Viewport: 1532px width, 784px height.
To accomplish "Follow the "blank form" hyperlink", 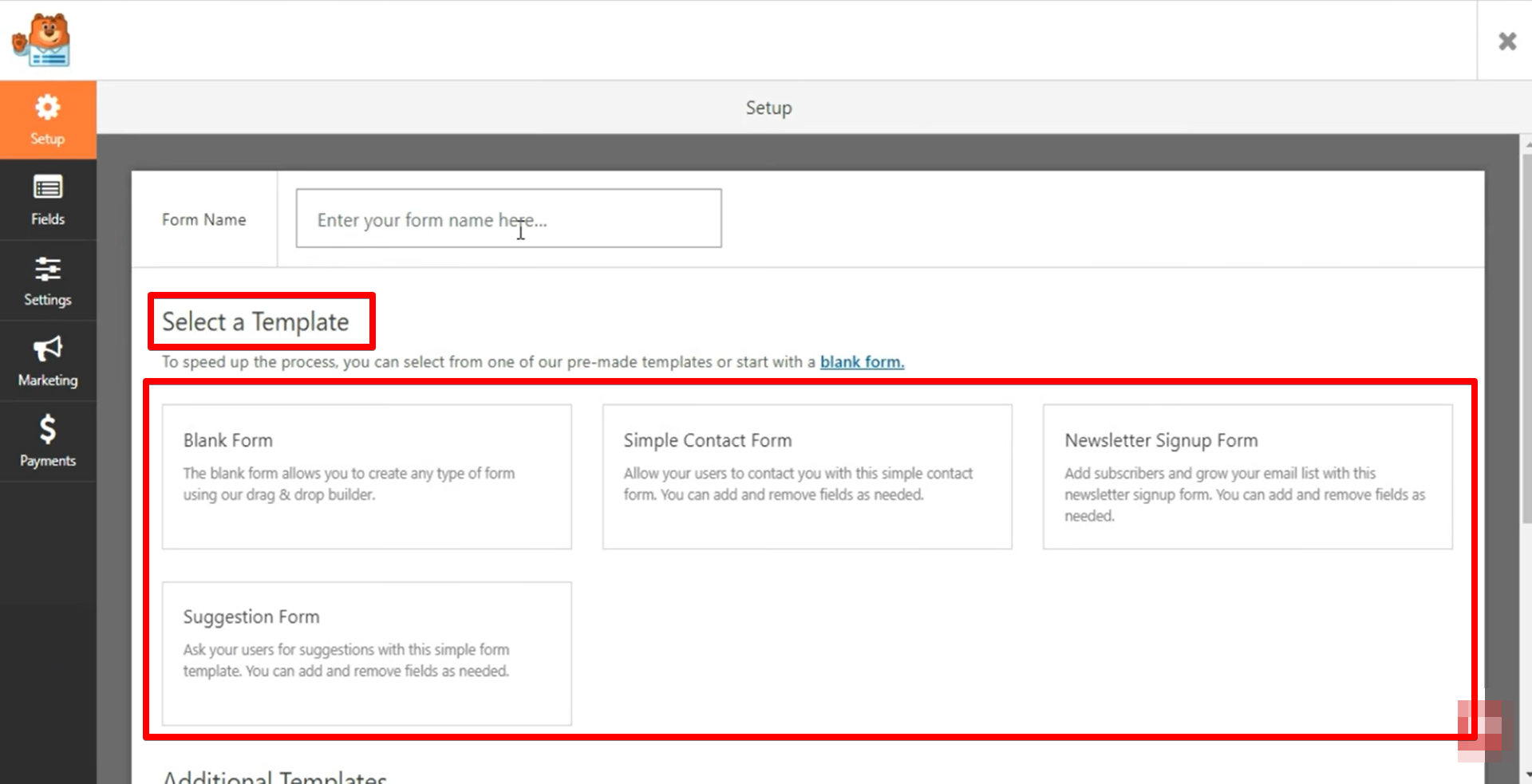I will point(862,362).
